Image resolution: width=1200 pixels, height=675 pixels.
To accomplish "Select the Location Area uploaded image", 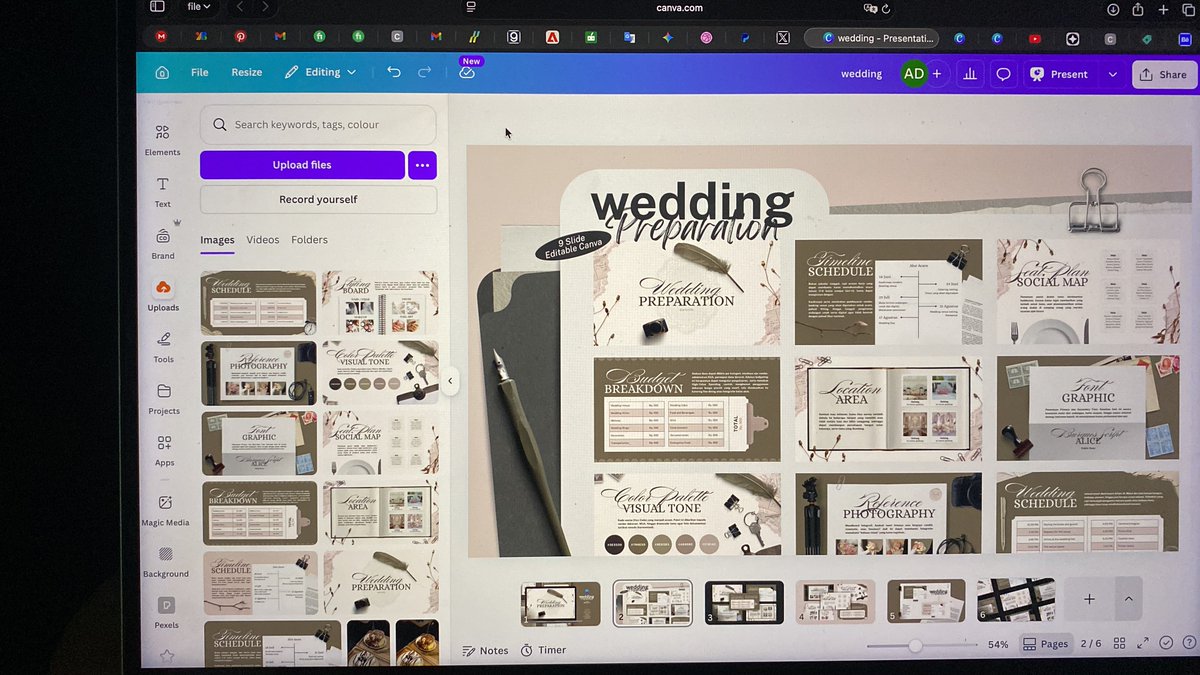I will (380, 512).
